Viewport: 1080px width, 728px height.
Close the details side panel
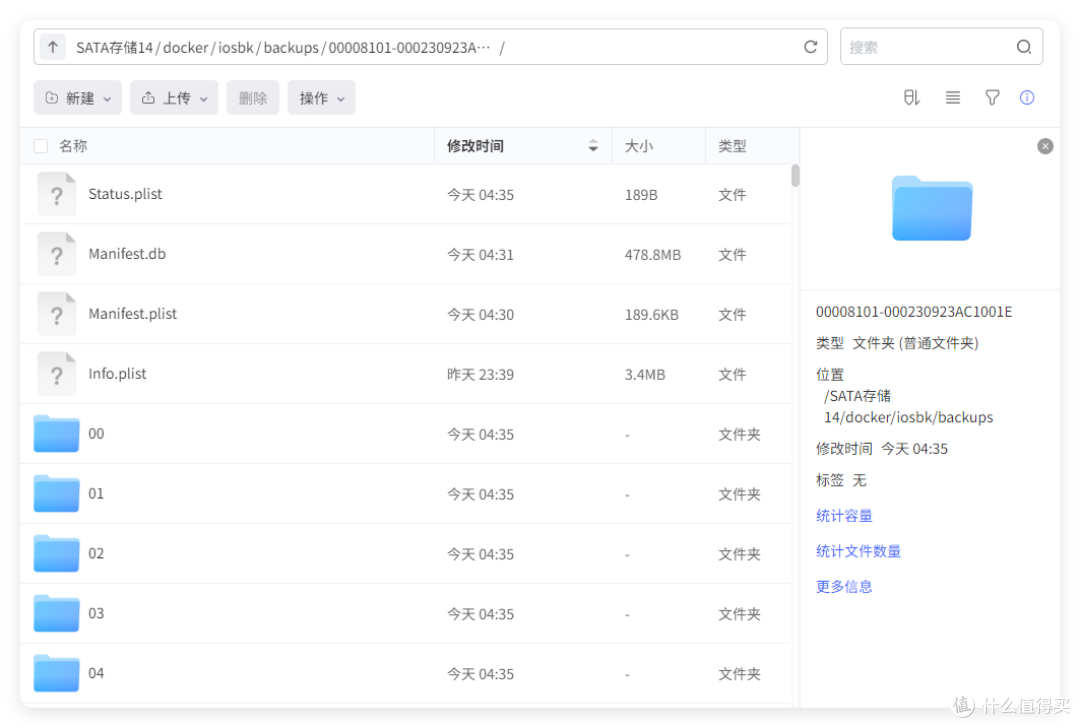(1045, 146)
